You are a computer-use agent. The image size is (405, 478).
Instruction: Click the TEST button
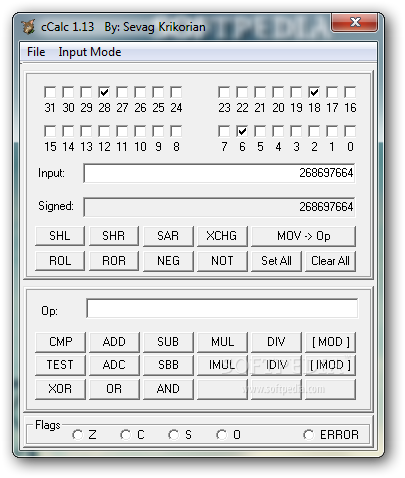(60, 365)
